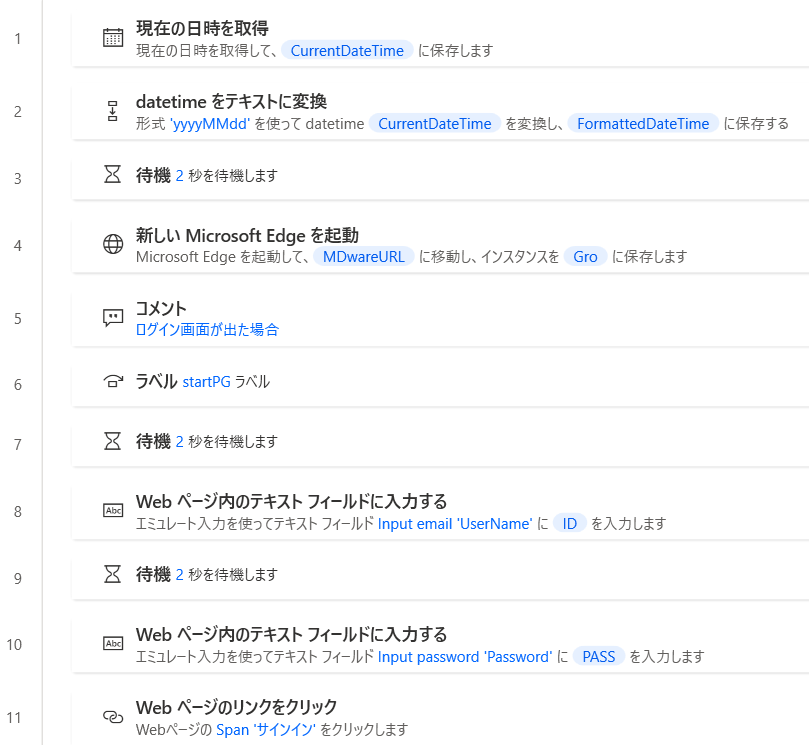Click the hourglass icon in step 7
The height and width of the screenshot is (745, 809).
click(112, 441)
